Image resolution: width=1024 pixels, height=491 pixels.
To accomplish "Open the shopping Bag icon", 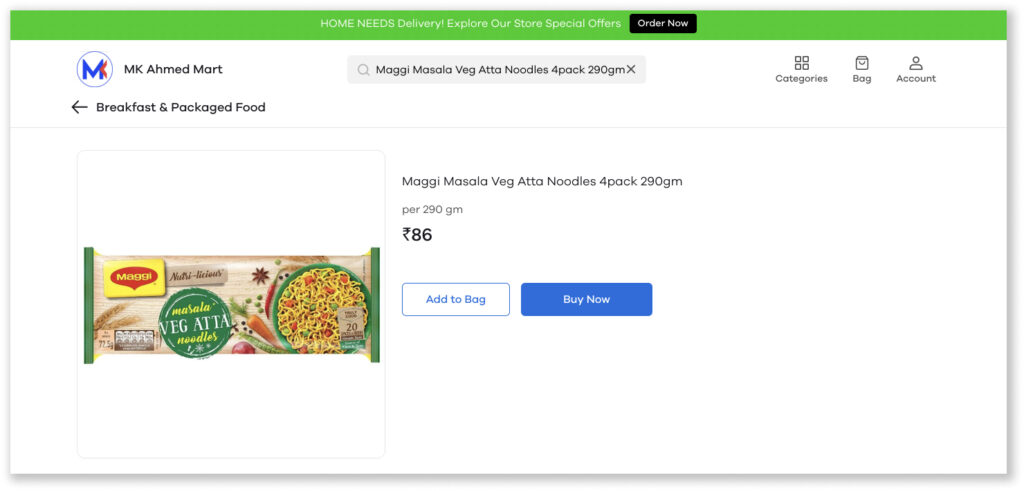I will (x=862, y=63).
